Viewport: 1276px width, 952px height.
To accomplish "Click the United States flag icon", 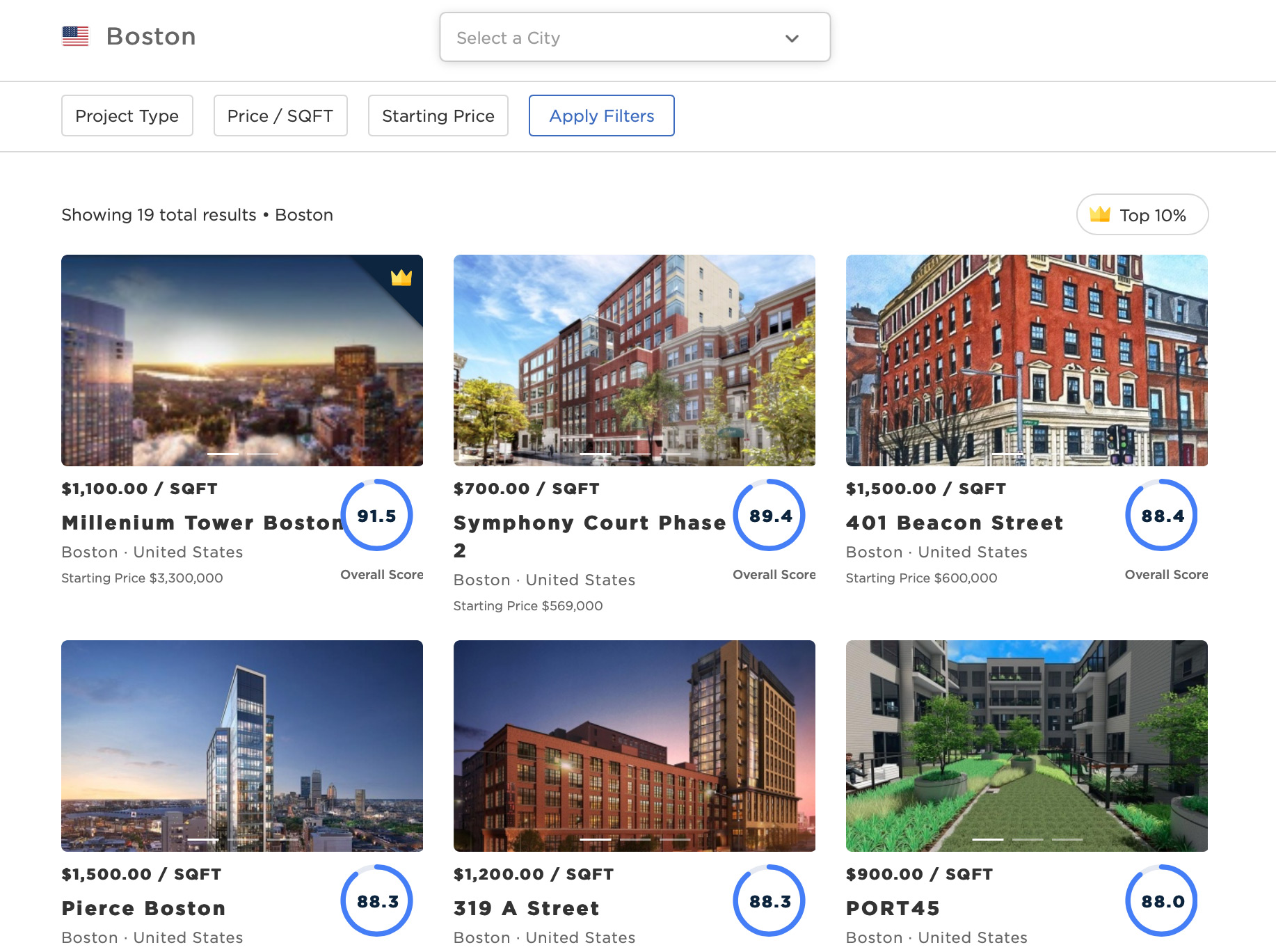I will (x=75, y=36).
